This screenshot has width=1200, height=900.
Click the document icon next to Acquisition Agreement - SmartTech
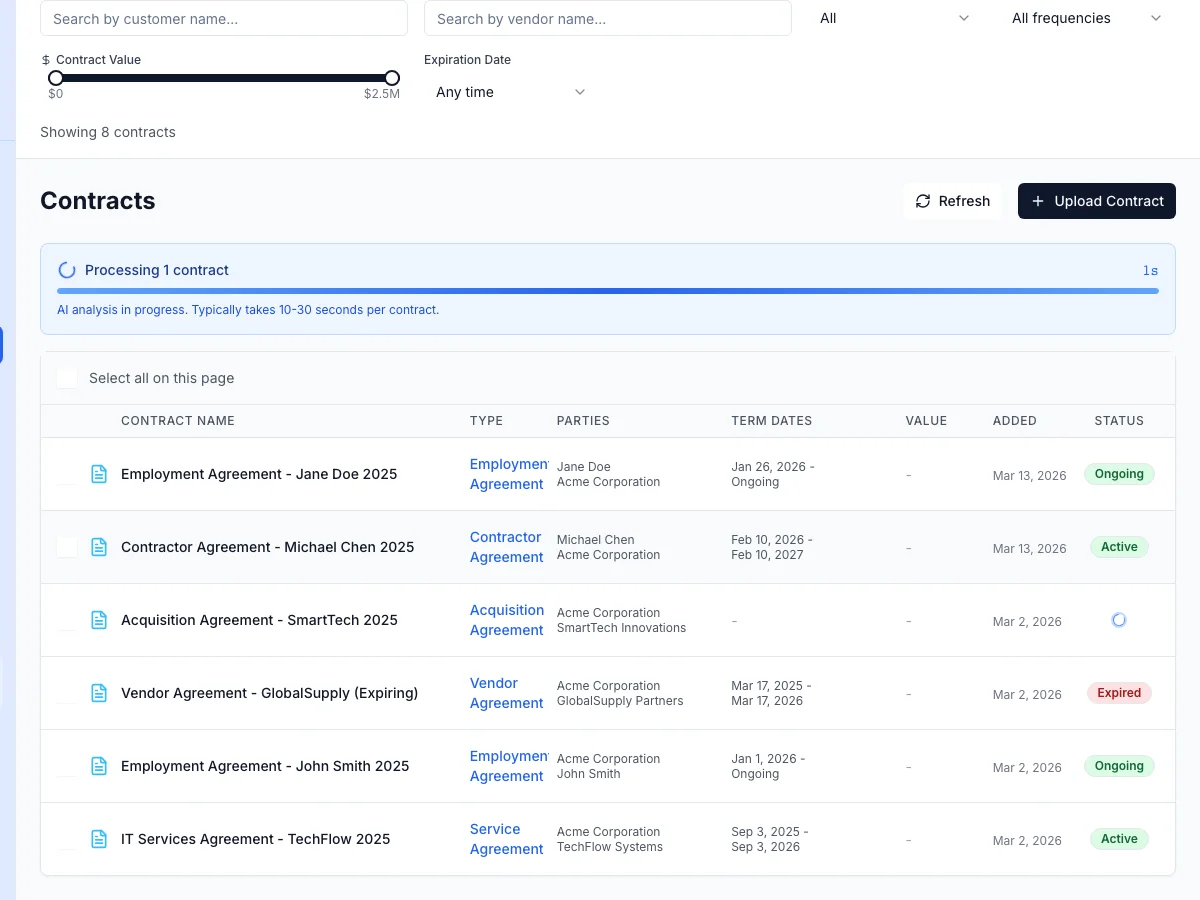(99, 620)
